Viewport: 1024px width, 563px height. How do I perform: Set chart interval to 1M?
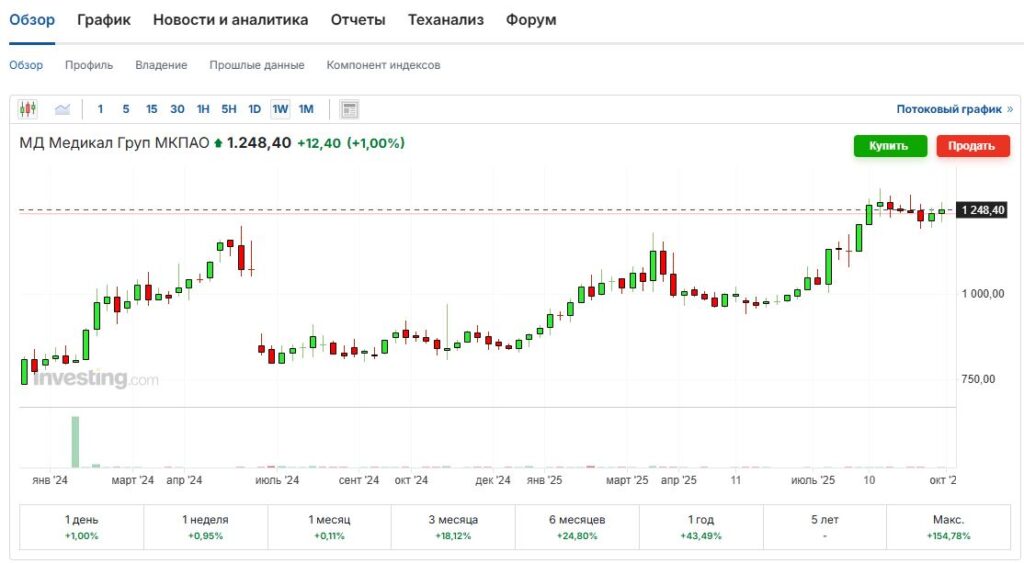pos(306,109)
